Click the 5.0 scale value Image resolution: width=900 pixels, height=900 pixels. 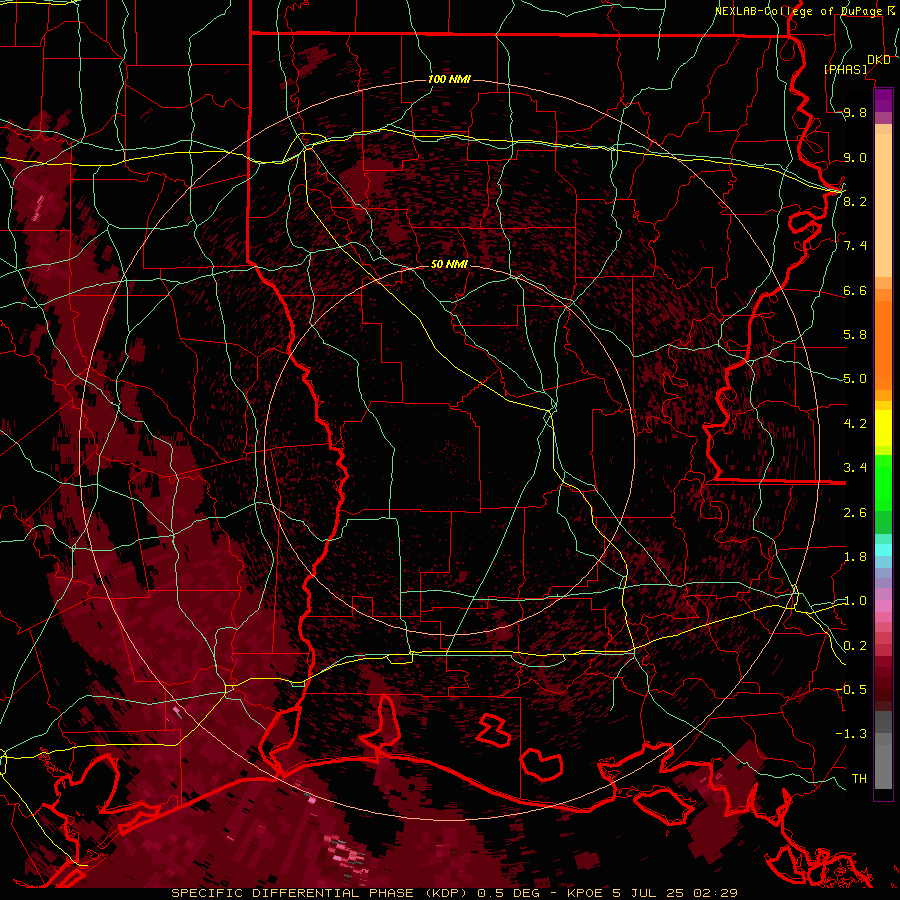click(x=855, y=379)
